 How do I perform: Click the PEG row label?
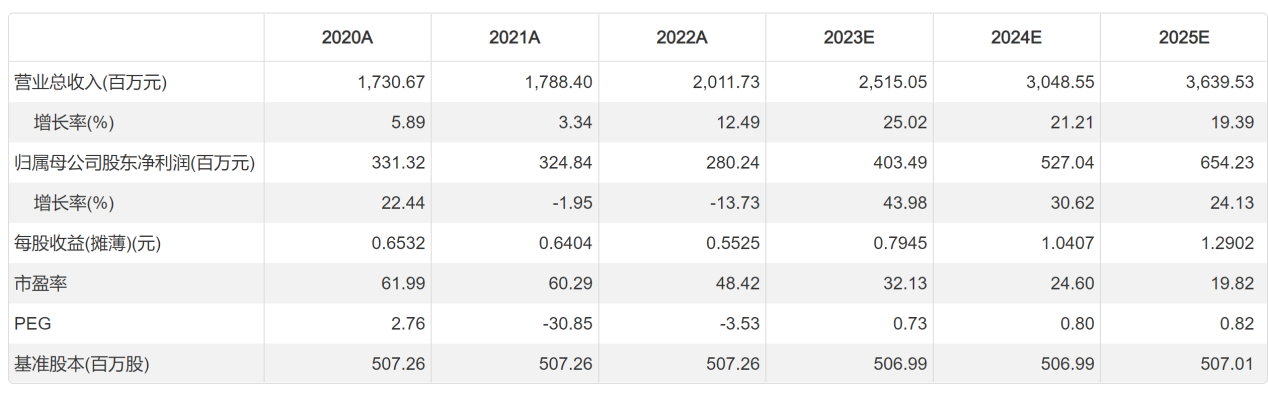pyautogui.click(x=30, y=324)
